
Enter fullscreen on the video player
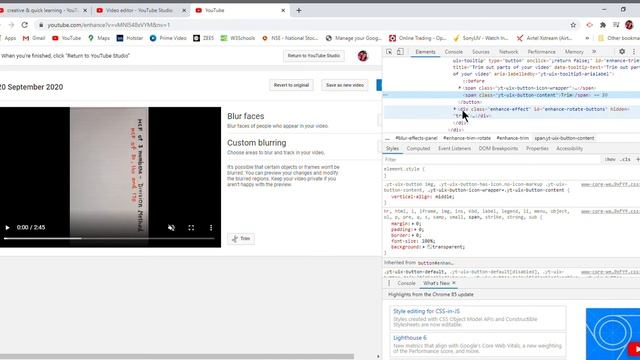click(191, 228)
